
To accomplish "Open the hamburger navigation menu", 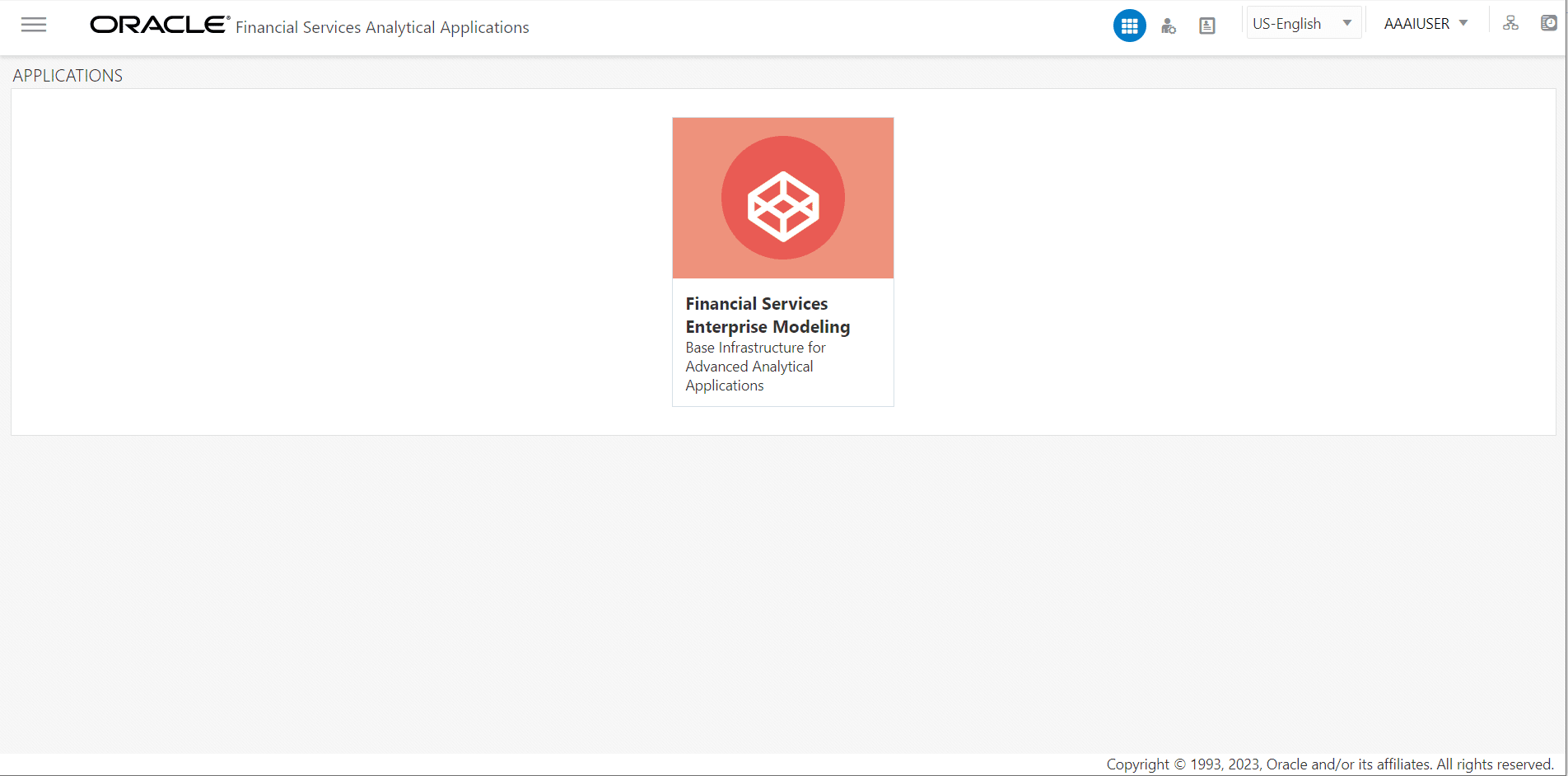I will [34, 25].
